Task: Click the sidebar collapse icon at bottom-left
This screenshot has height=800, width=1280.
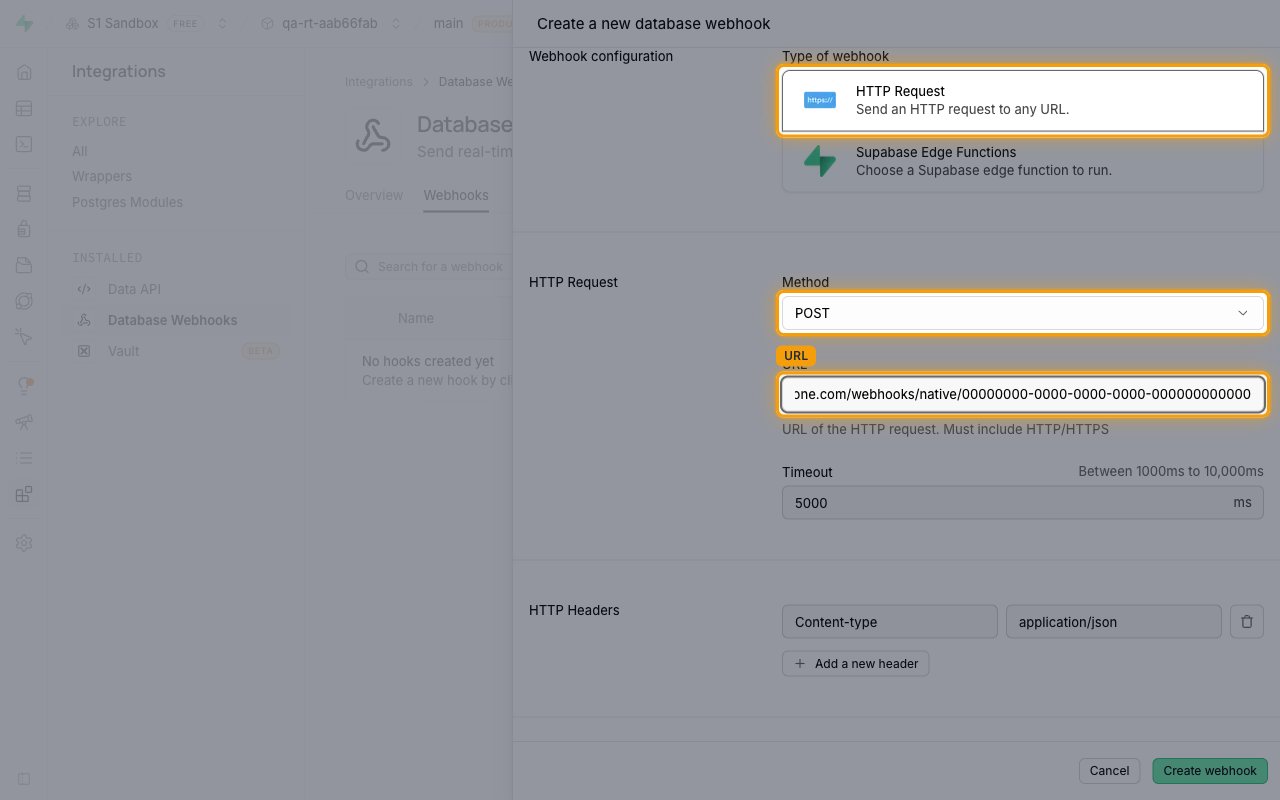Action: 24,778
